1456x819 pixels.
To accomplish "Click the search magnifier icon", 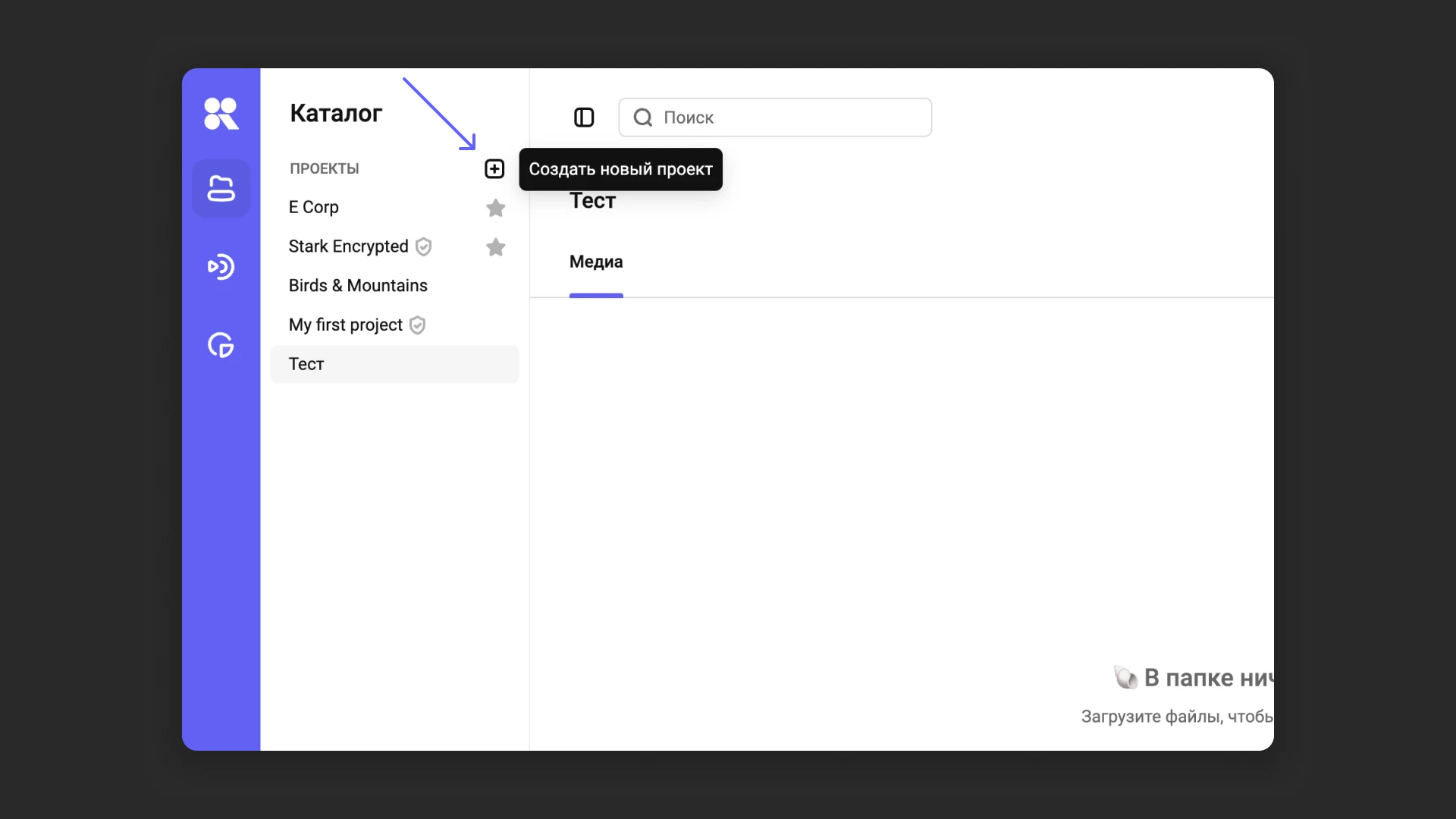I will click(643, 118).
